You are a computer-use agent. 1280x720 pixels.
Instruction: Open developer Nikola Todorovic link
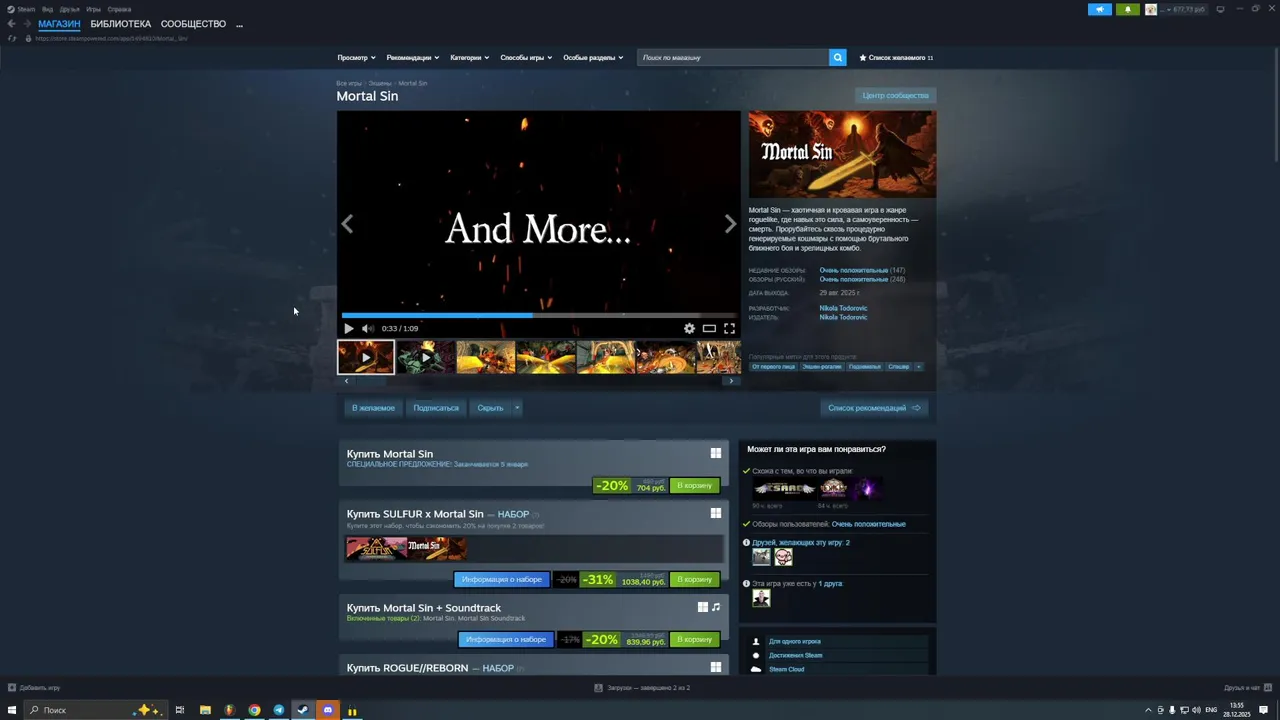[x=843, y=308]
